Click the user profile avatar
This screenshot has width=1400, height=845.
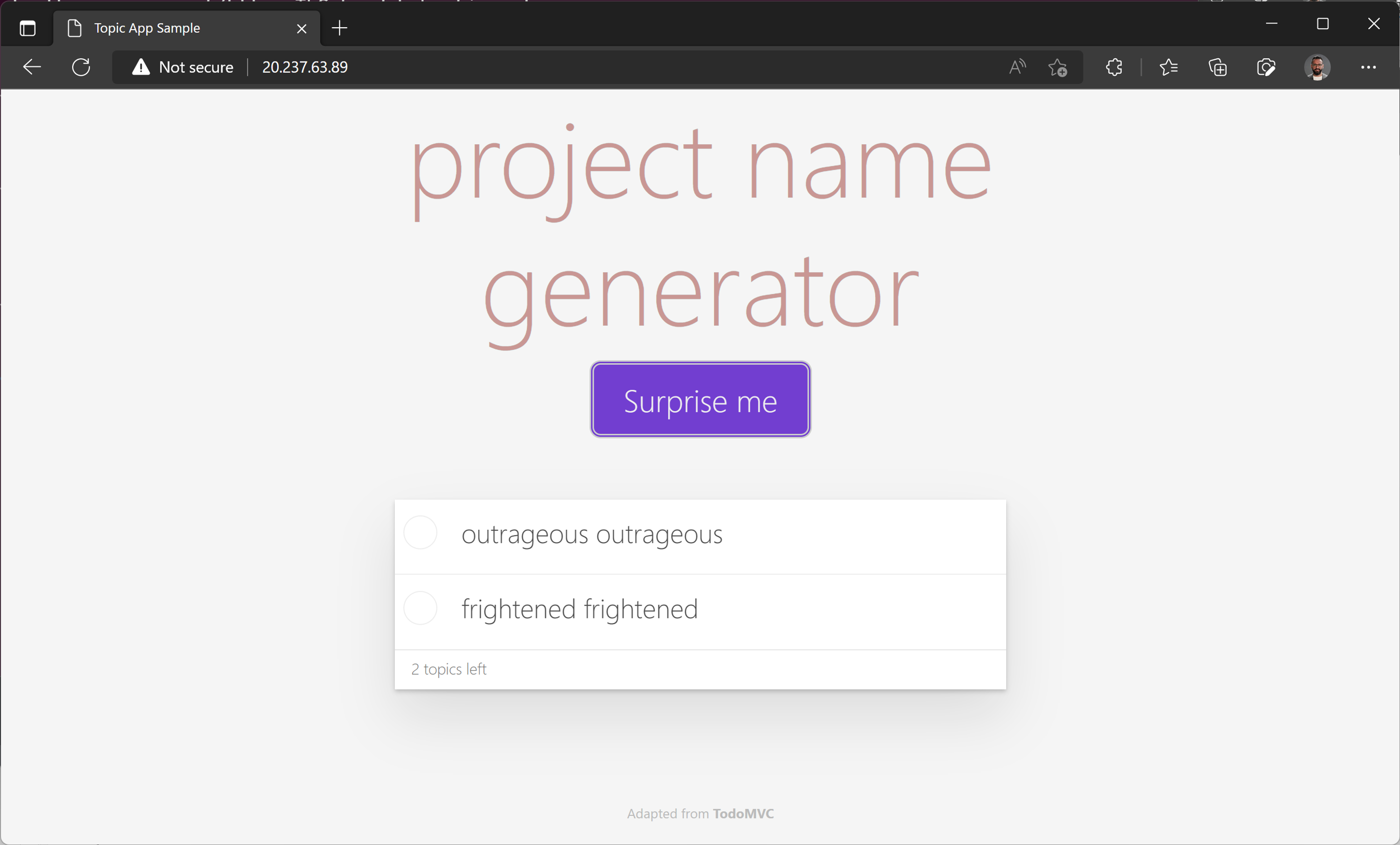point(1317,67)
